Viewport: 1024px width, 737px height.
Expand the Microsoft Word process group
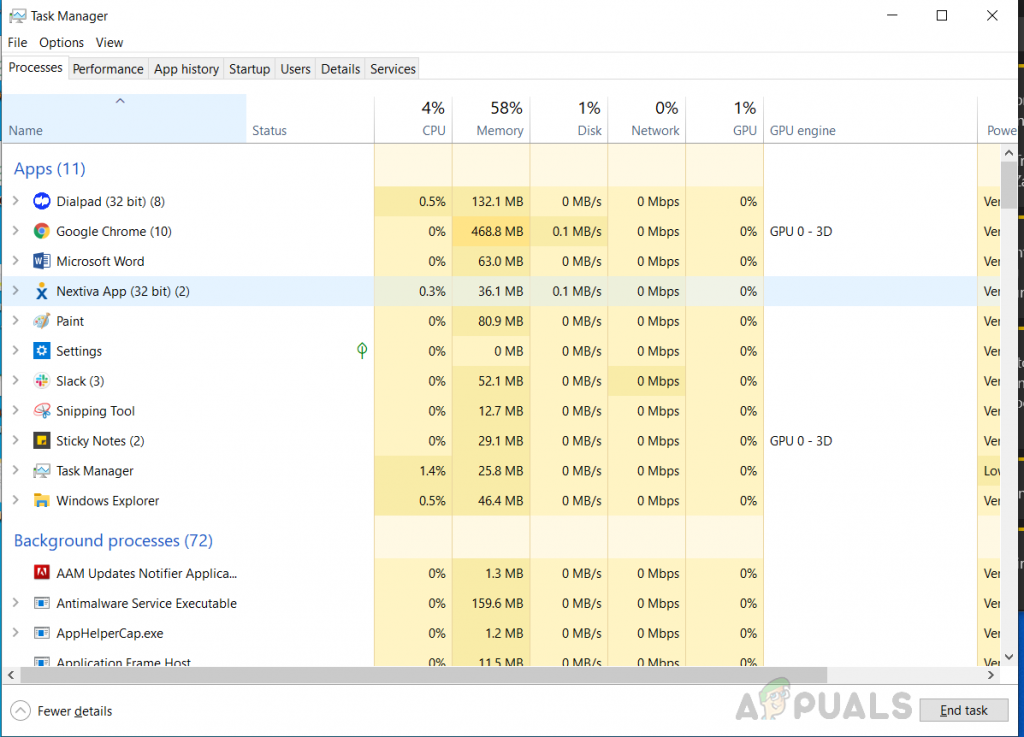(x=16, y=261)
